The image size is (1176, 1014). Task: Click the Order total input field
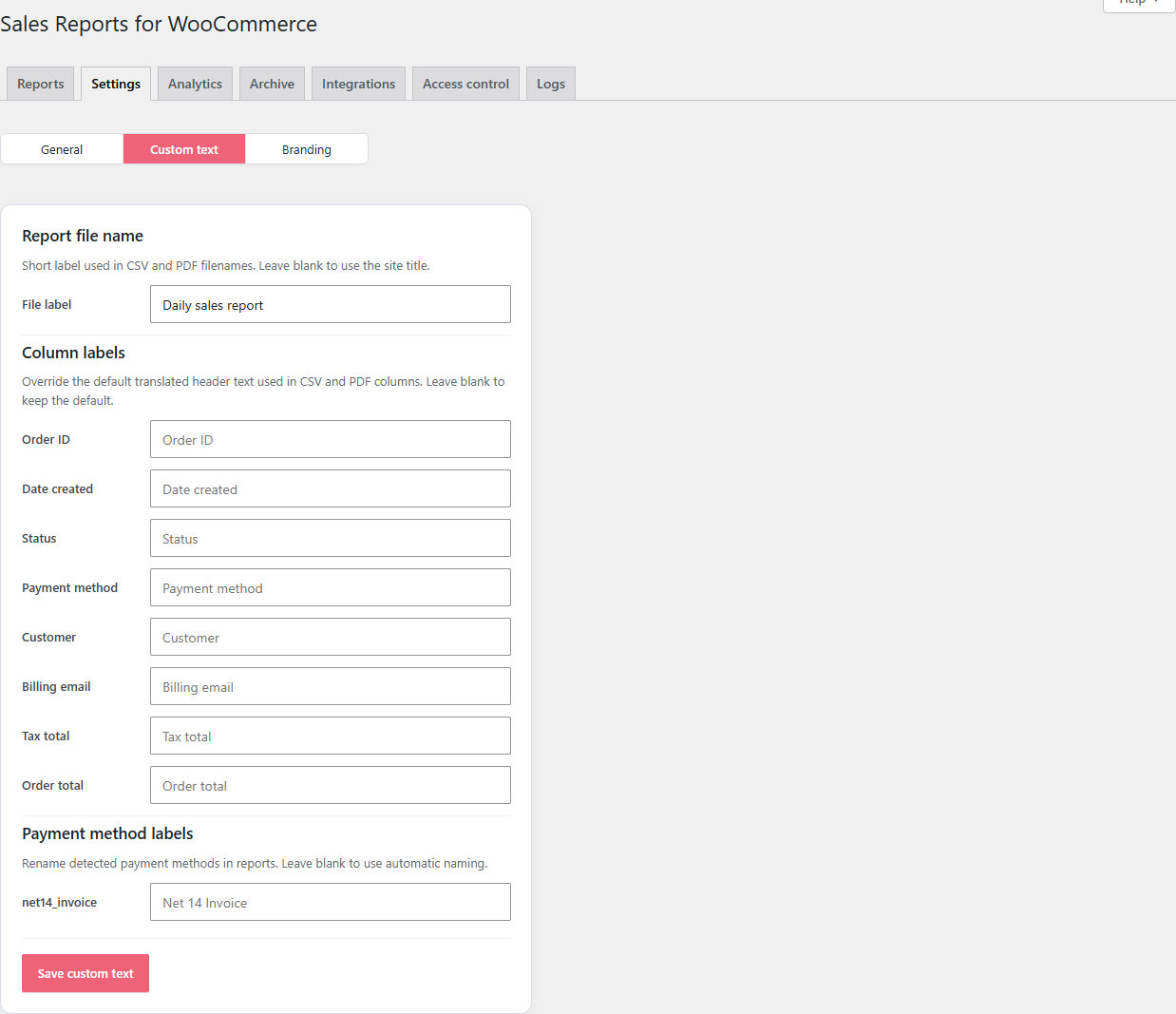pos(331,785)
